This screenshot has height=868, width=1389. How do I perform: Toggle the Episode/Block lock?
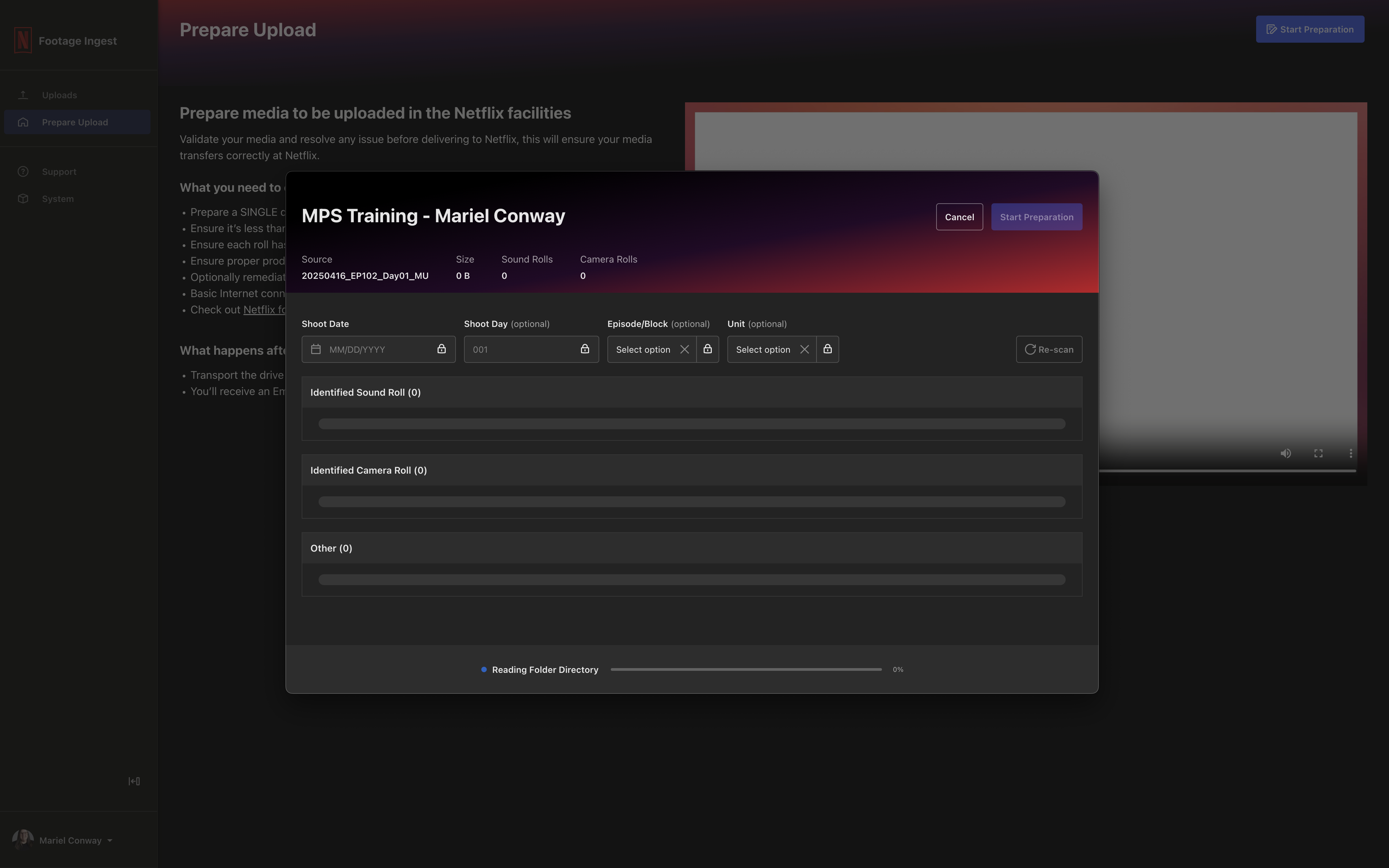coord(707,349)
